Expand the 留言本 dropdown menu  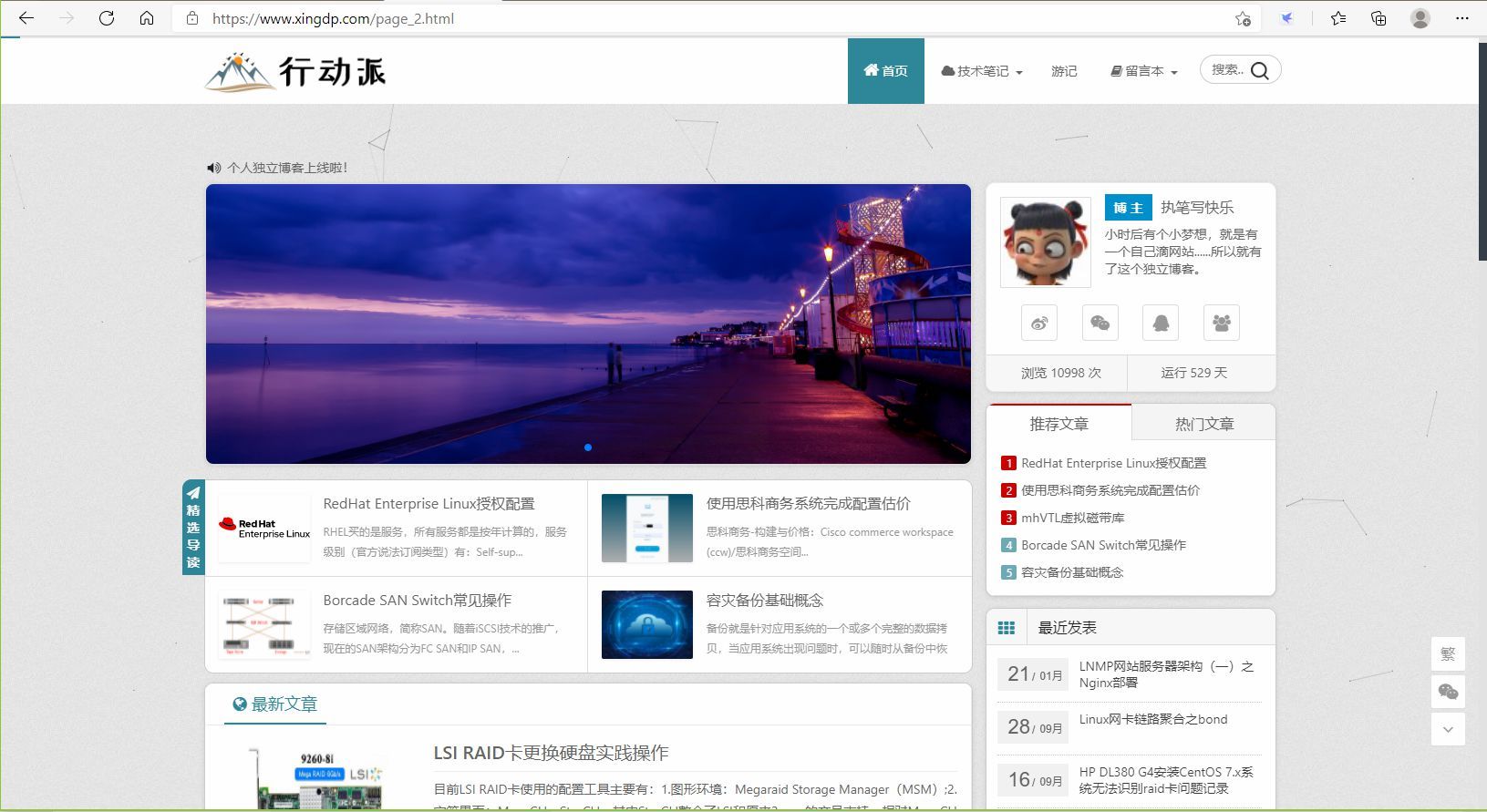[1144, 71]
